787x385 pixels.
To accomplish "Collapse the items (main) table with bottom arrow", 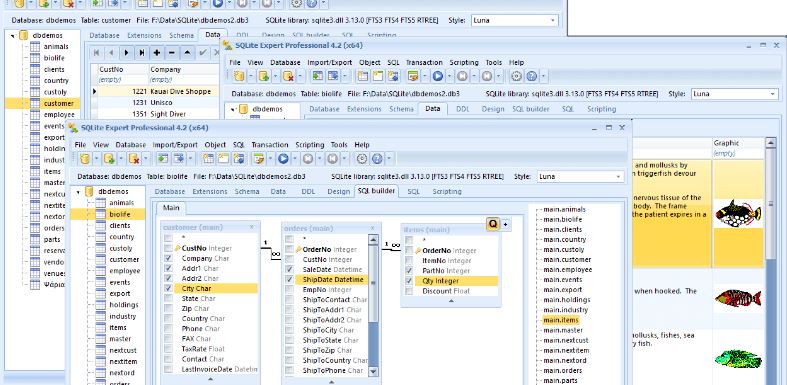I will (x=451, y=301).
